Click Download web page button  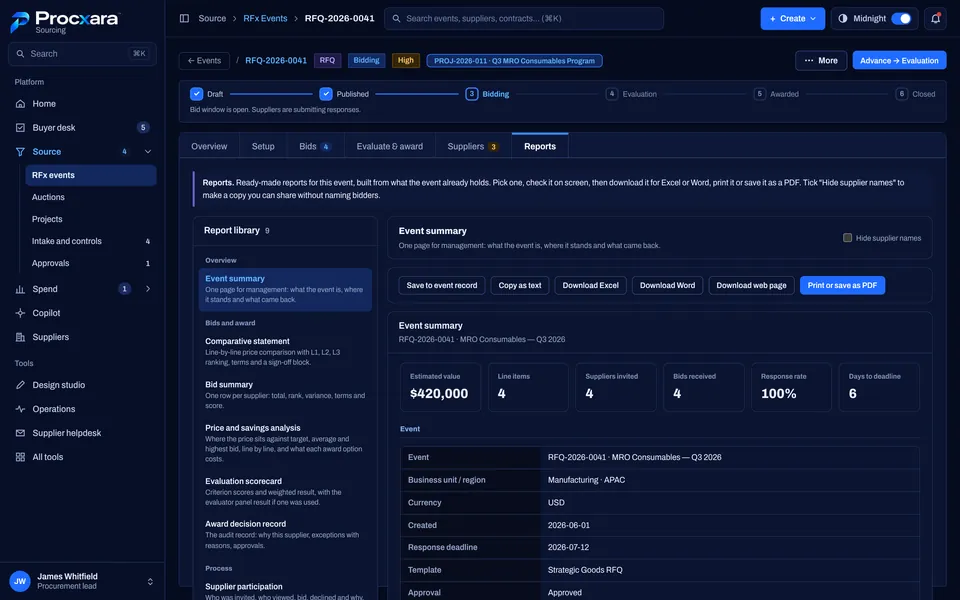[x=751, y=285]
